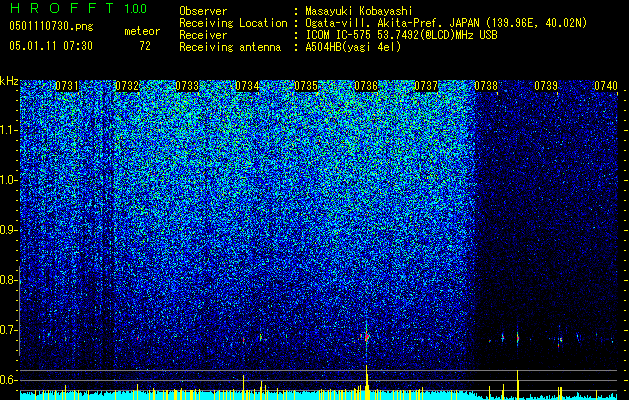Click the A504HB(yagi 4el) antenna text

coord(353,47)
